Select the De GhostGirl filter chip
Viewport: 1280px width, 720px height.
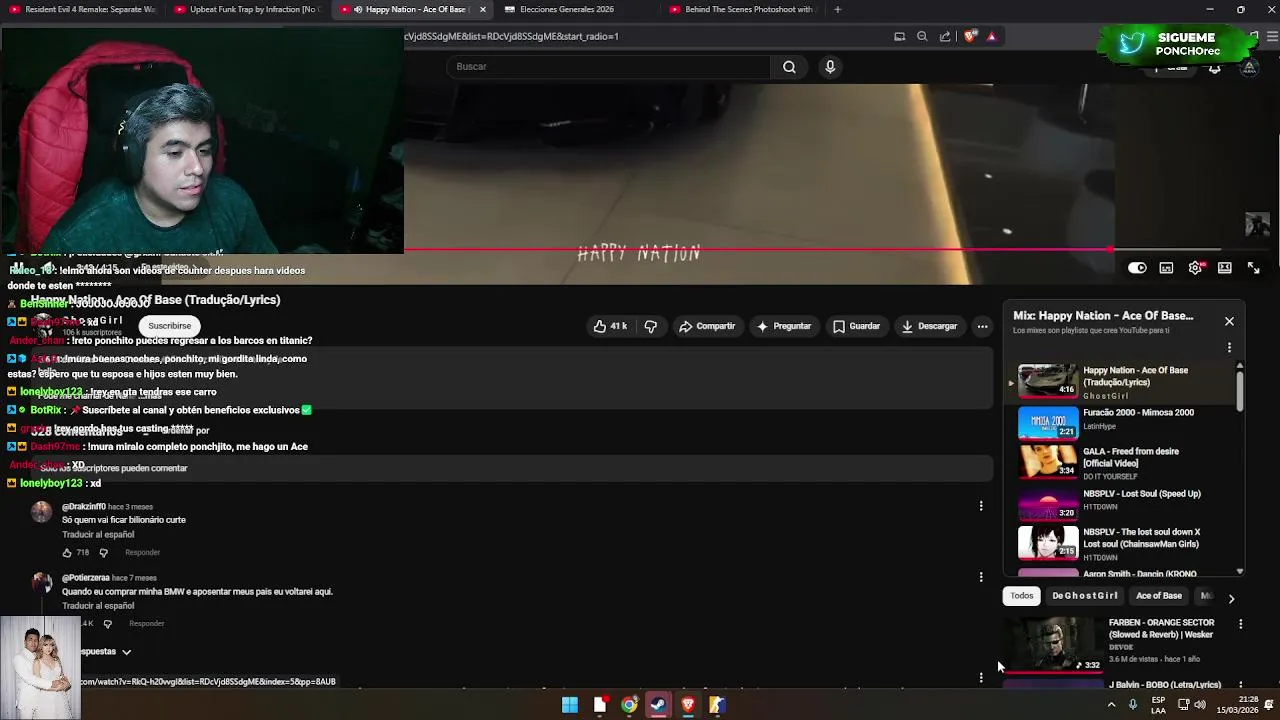pyautogui.click(x=1084, y=596)
